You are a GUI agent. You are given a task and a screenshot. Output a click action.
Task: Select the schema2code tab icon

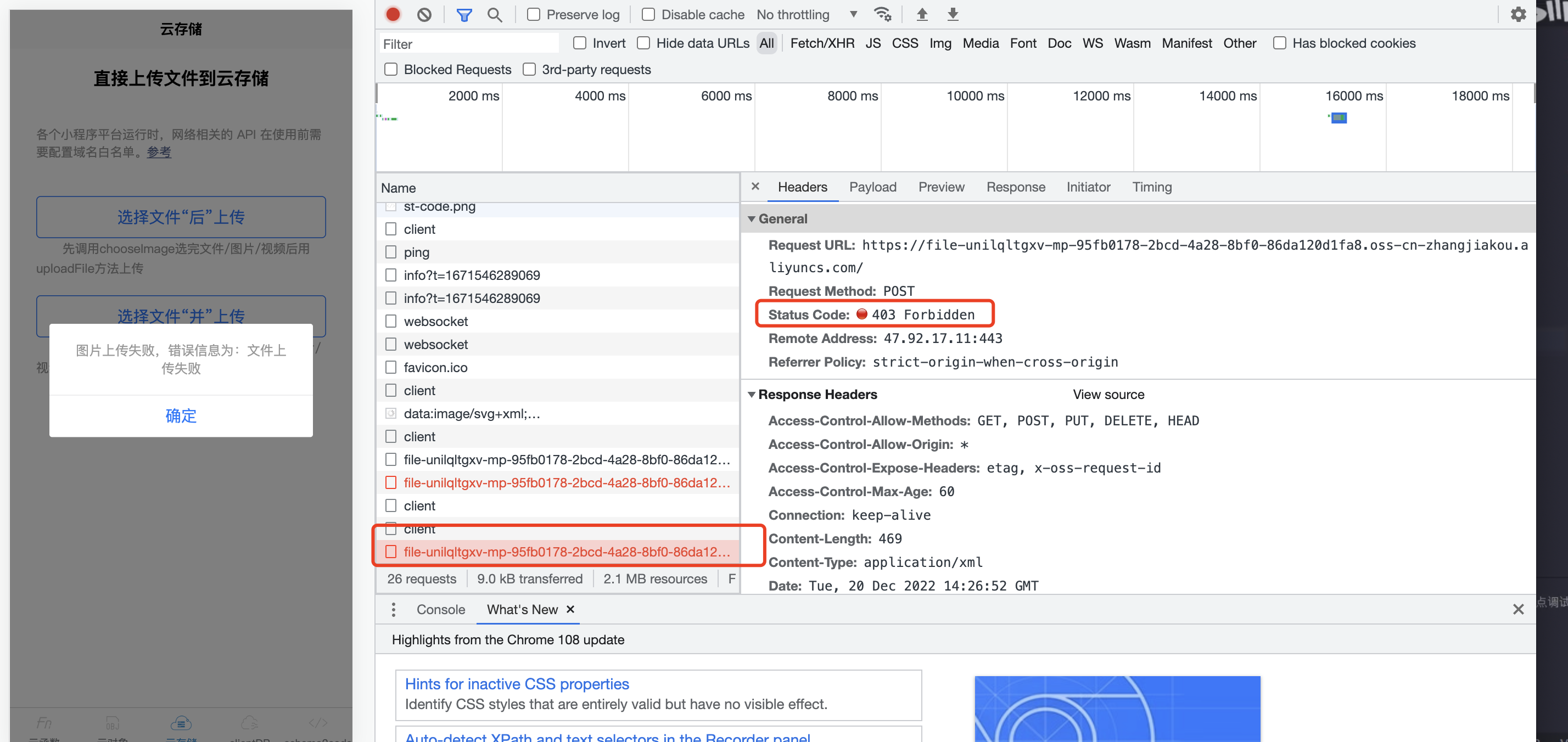[318, 723]
